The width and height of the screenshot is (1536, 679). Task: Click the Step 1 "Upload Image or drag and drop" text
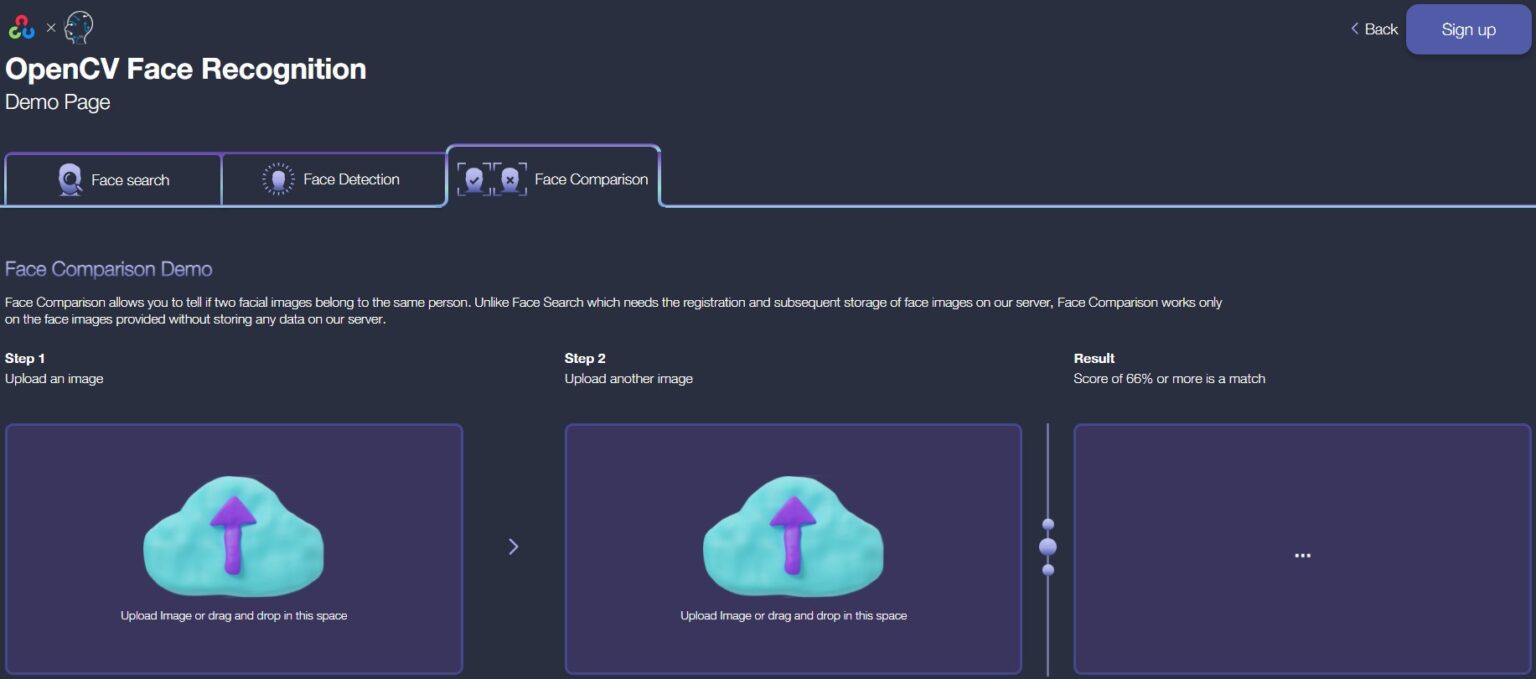(x=233, y=615)
